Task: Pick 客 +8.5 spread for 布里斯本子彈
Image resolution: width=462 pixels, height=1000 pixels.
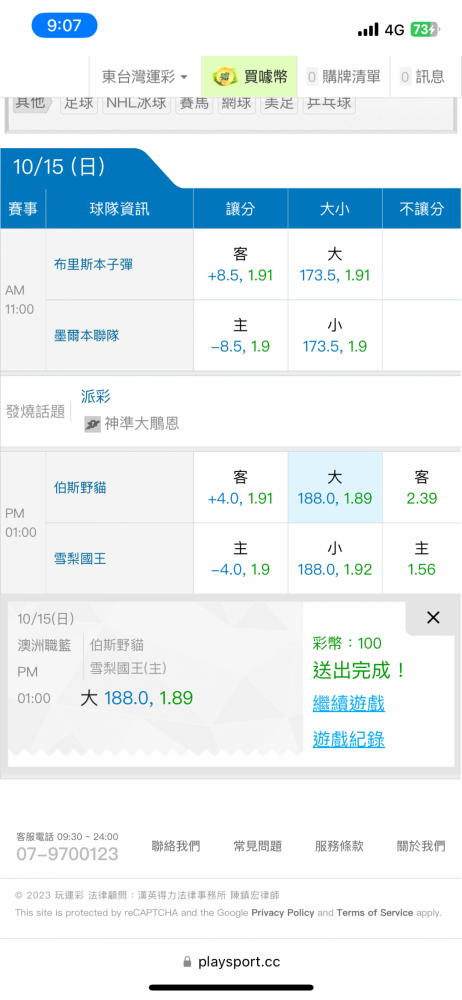Action: pyautogui.click(x=241, y=265)
